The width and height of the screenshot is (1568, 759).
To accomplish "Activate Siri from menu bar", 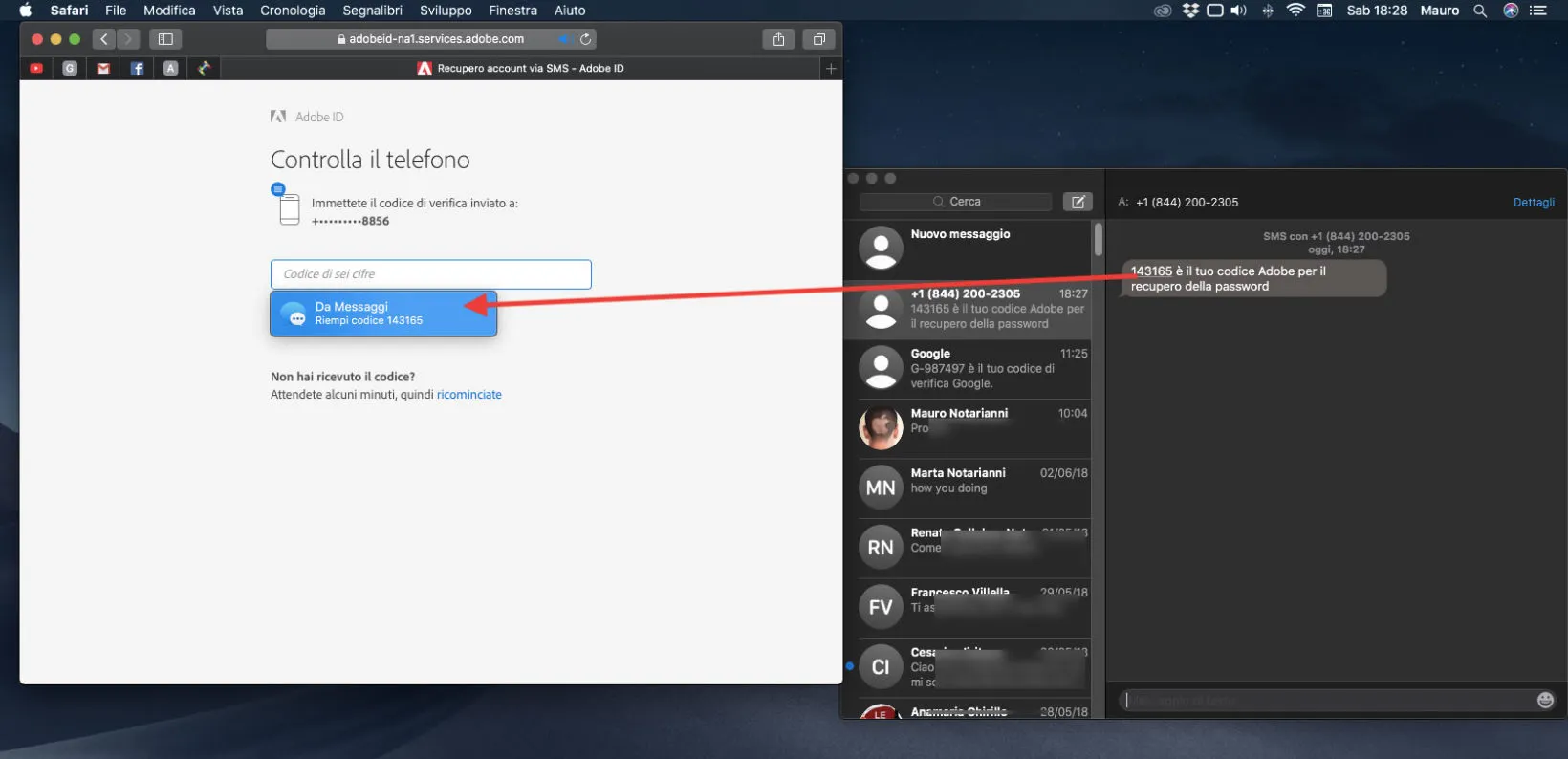I will (x=1511, y=11).
